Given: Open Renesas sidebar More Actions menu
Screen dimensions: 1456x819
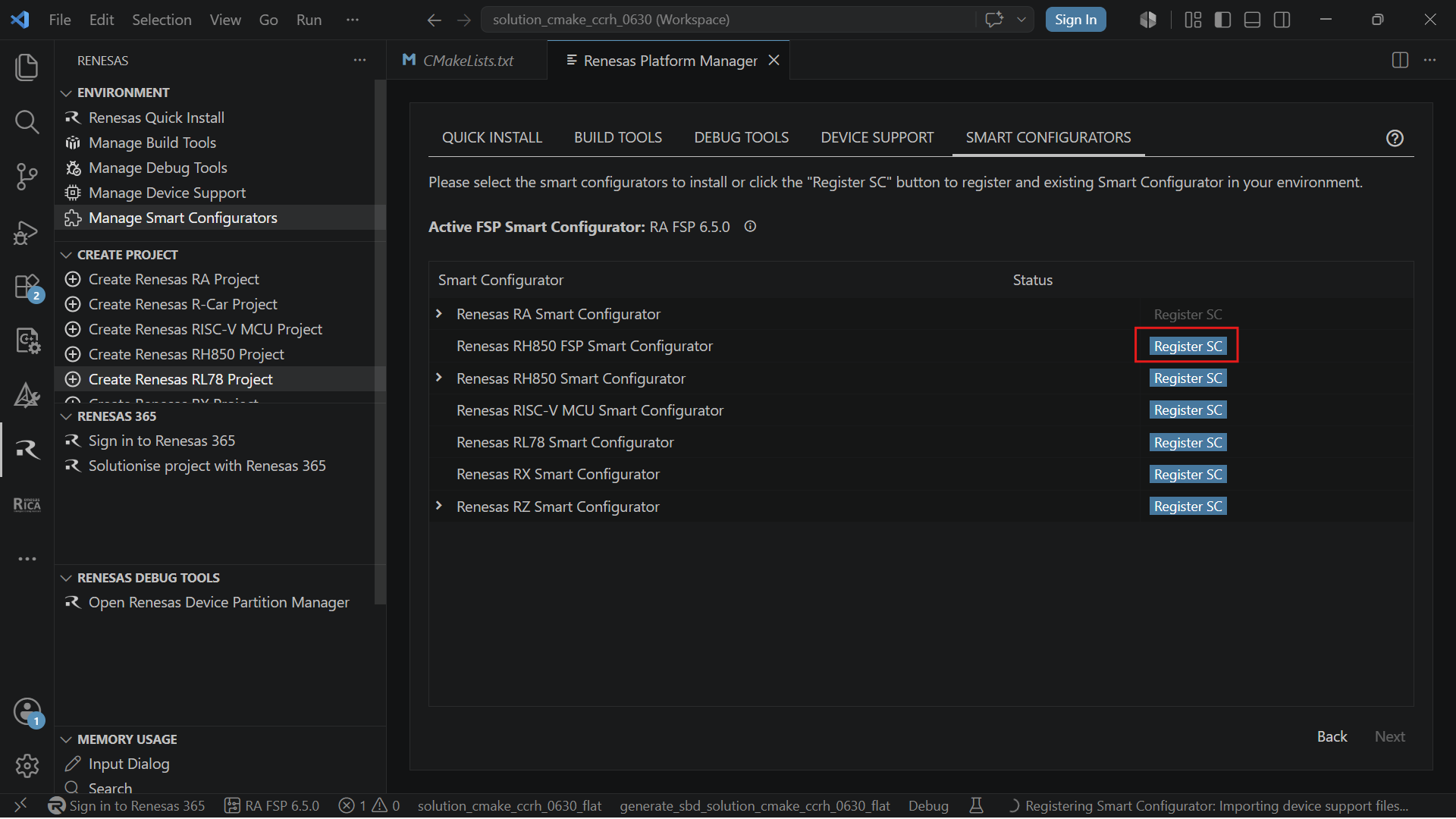Looking at the screenshot, I should [x=359, y=60].
